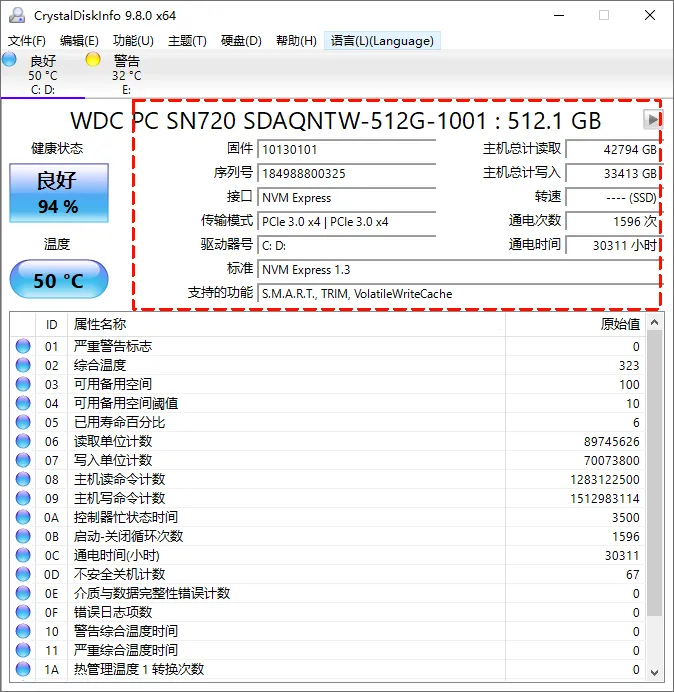Close the CrystalDiskInfo window
Screen dimensions: 674x692
(650, 15)
